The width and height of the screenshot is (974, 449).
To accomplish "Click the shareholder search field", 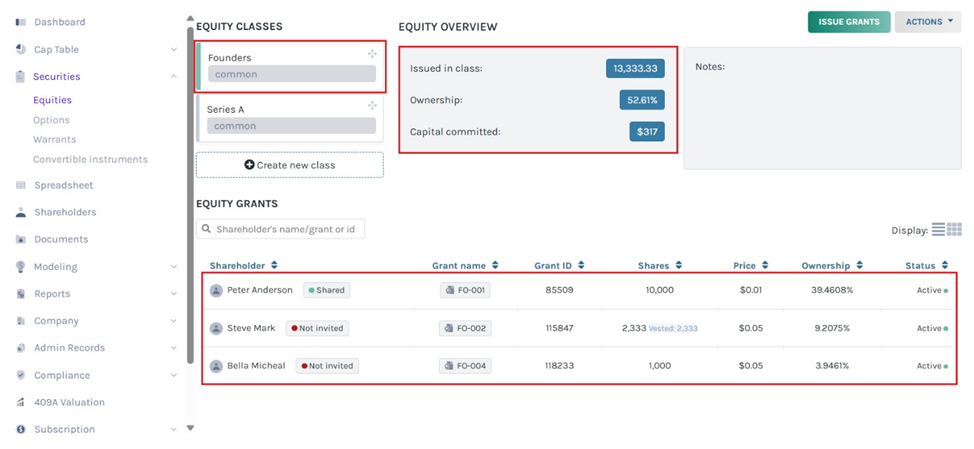I will [x=280, y=229].
